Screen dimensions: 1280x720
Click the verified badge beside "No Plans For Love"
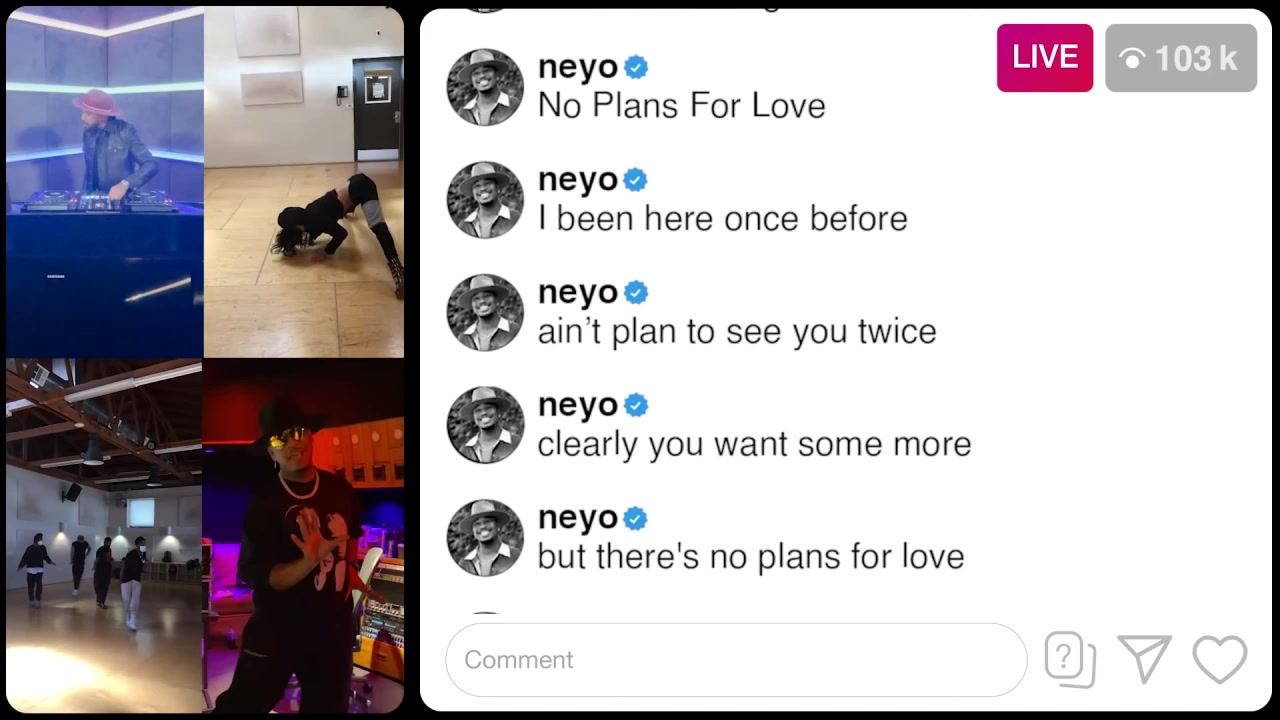pyautogui.click(x=636, y=67)
